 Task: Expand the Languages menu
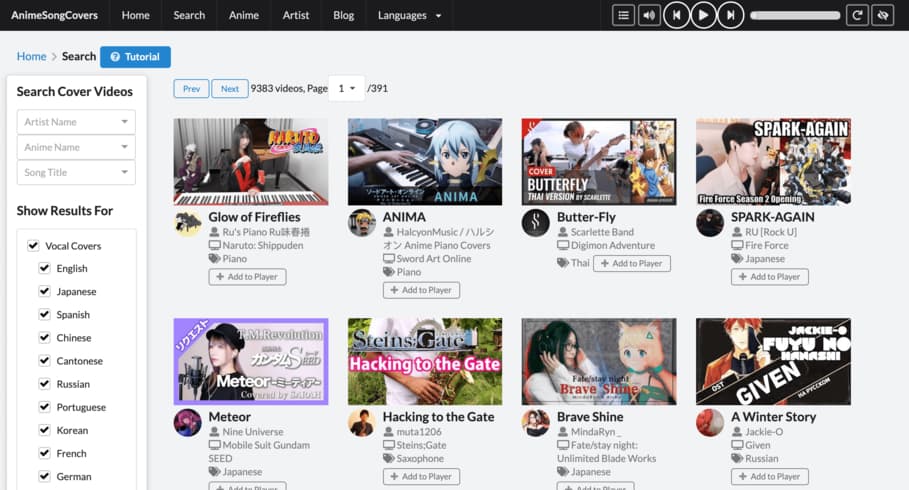coord(409,15)
